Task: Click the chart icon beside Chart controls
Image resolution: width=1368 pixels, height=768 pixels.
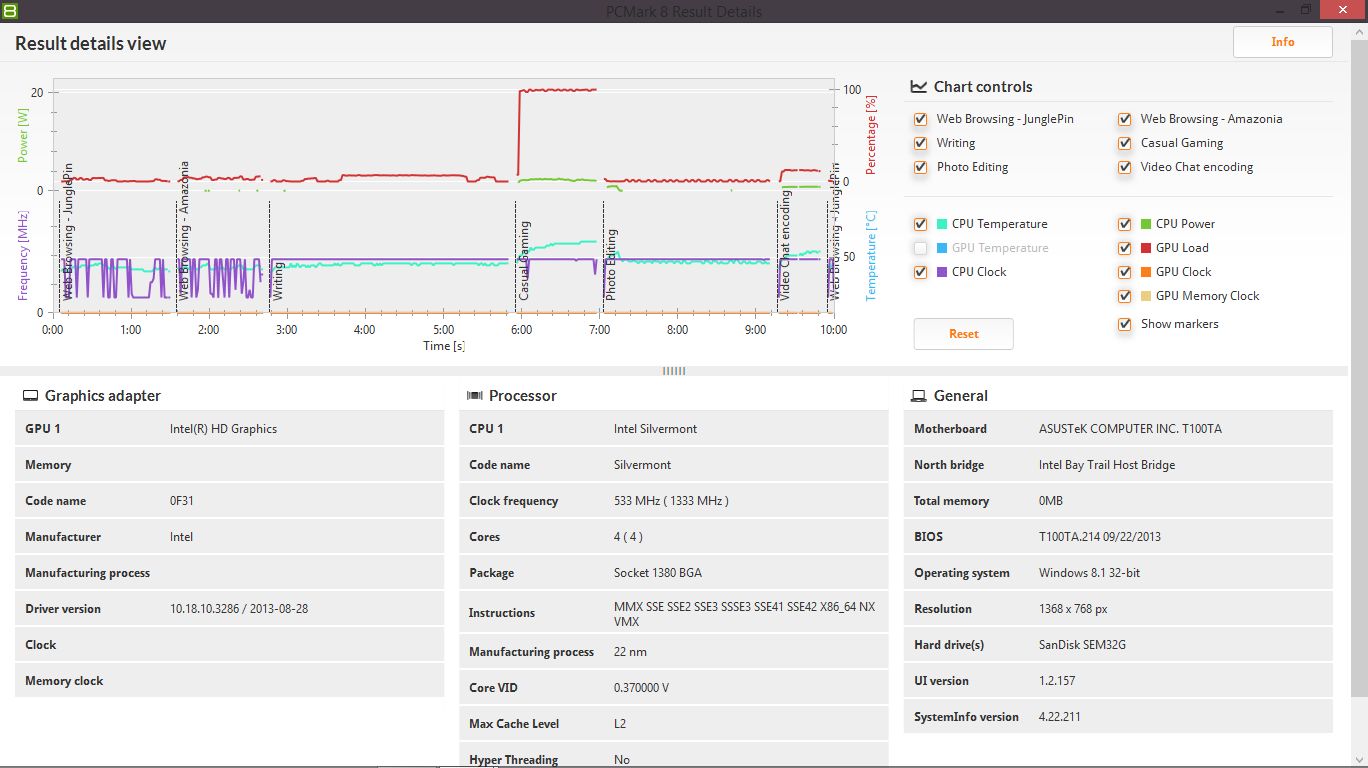Action: coord(919,87)
